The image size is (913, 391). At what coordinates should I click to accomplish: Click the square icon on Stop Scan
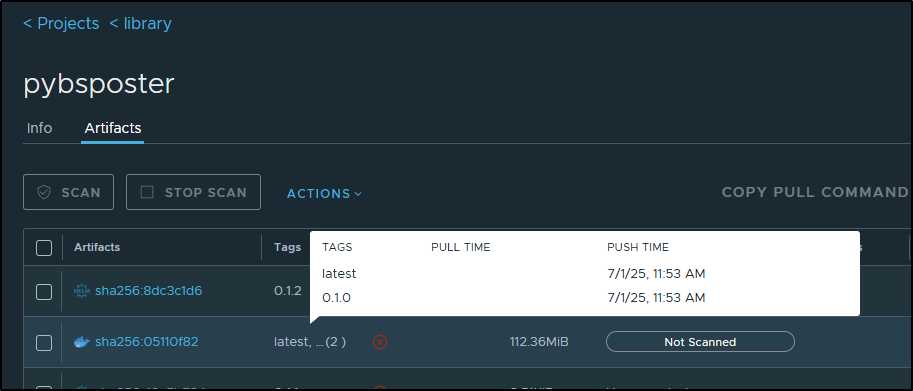tap(147, 192)
